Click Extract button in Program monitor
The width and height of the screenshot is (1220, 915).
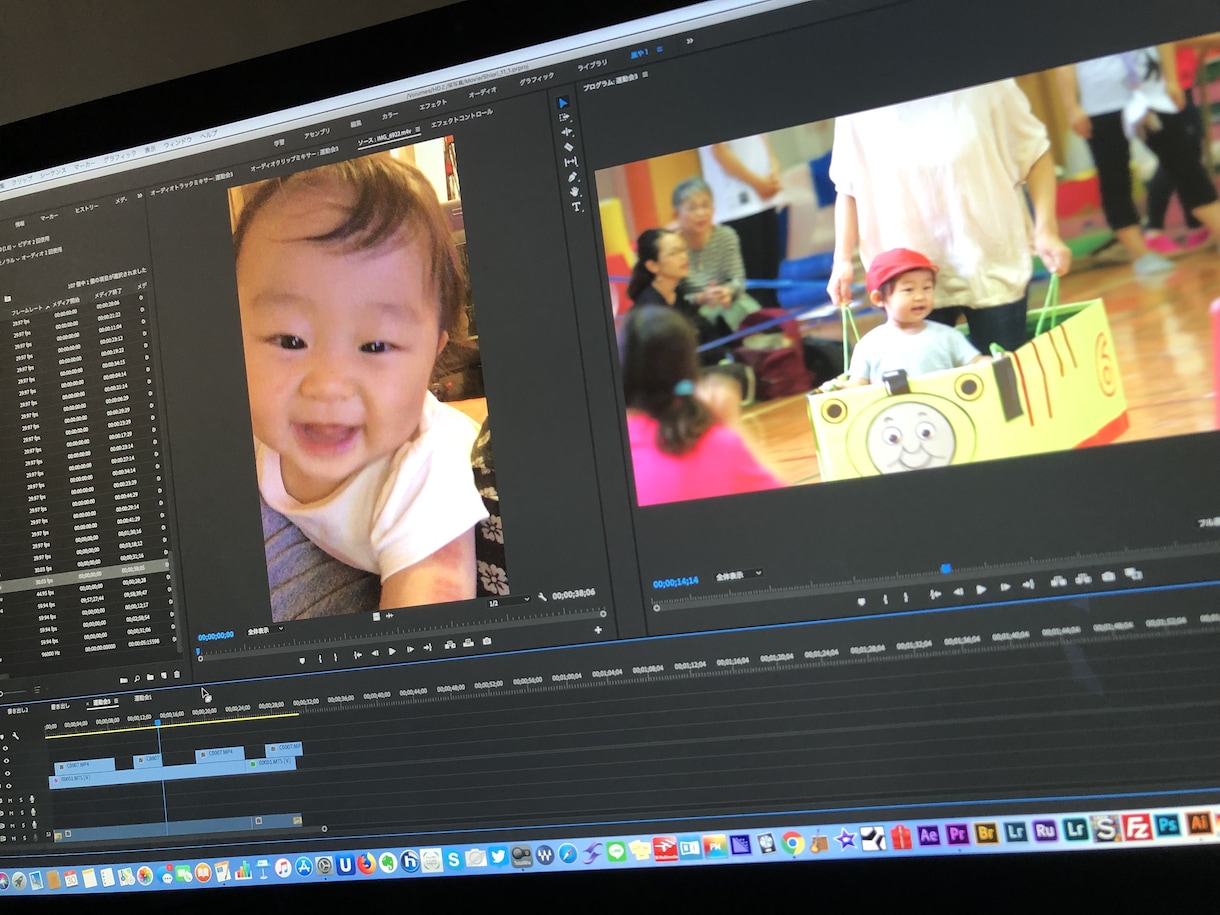click(1082, 579)
